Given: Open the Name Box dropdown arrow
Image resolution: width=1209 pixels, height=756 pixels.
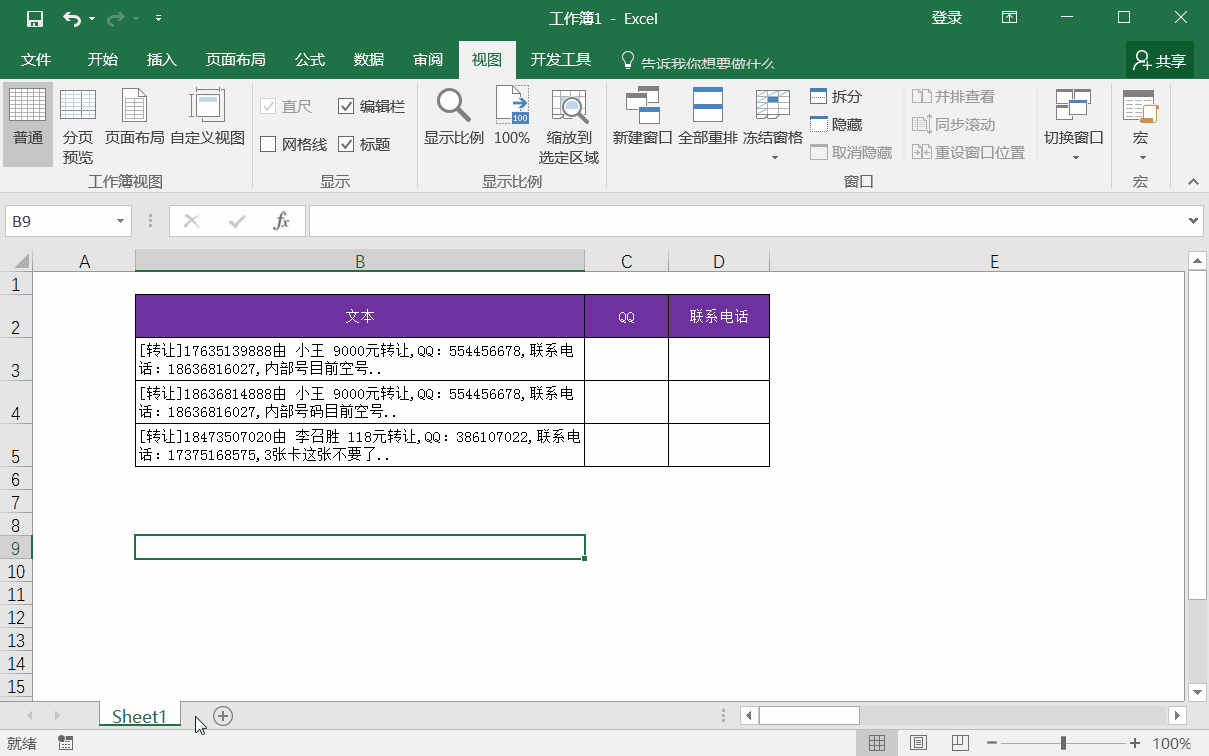Looking at the screenshot, I should pos(121,221).
